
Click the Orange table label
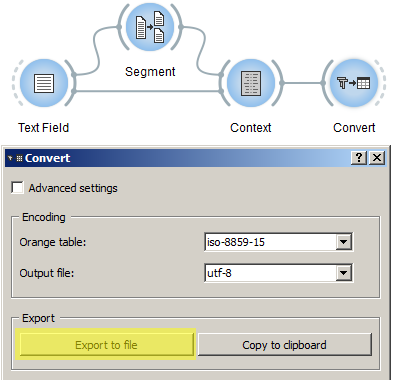tap(53, 242)
